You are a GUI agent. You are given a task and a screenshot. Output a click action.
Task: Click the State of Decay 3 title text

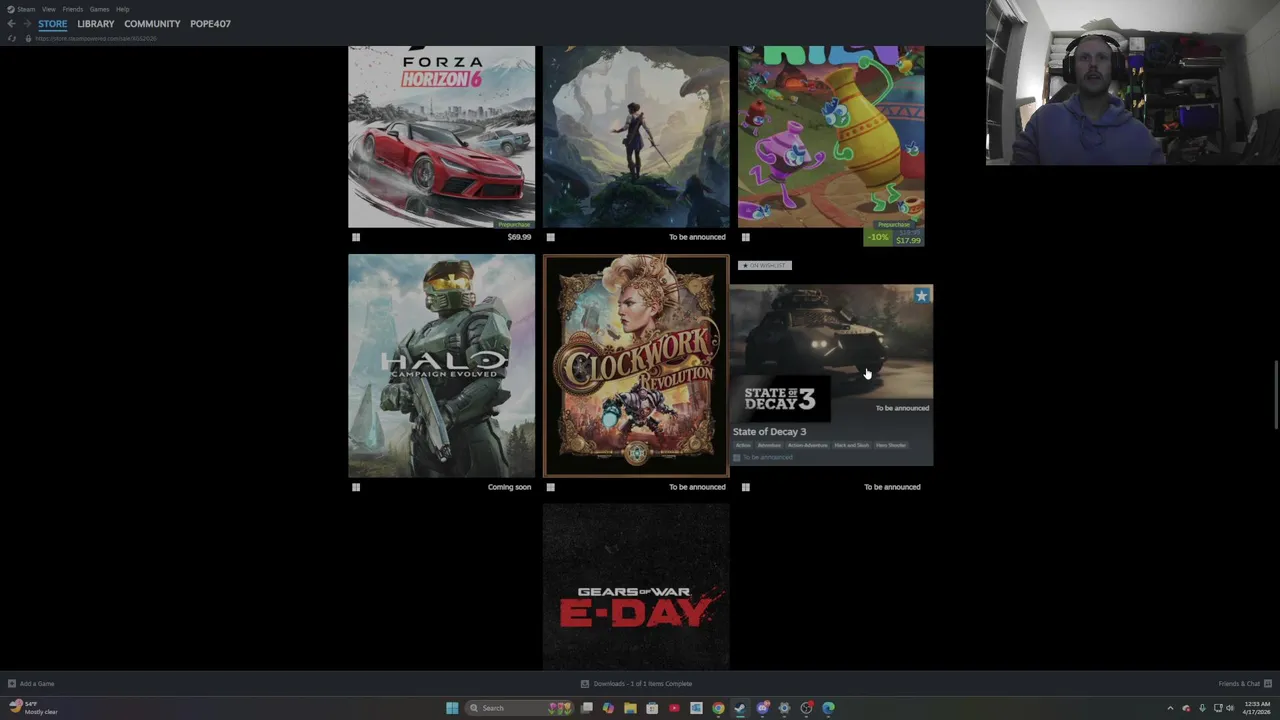[769, 432]
